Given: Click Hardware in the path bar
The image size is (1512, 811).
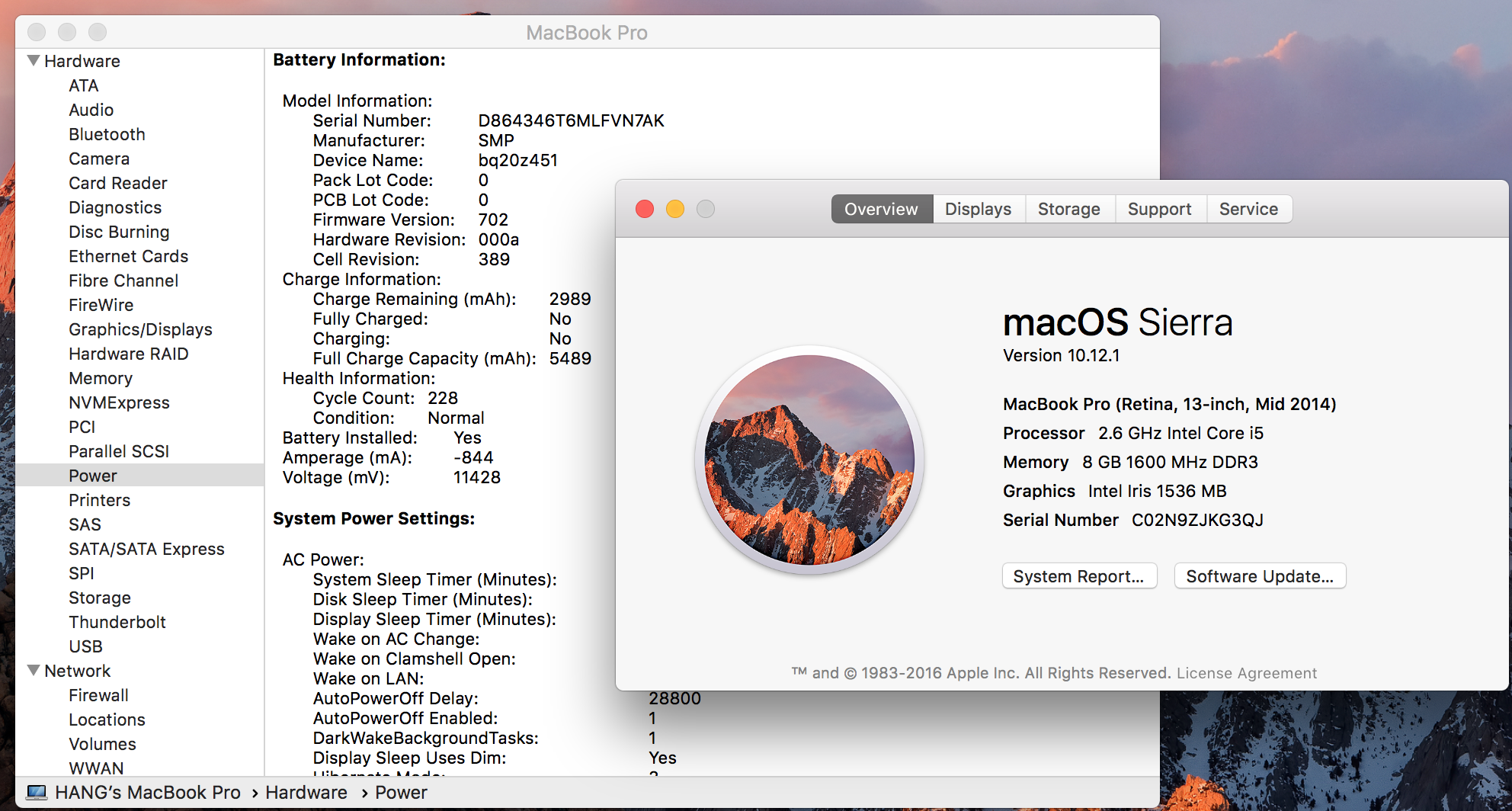Looking at the screenshot, I should pos(306,792).
